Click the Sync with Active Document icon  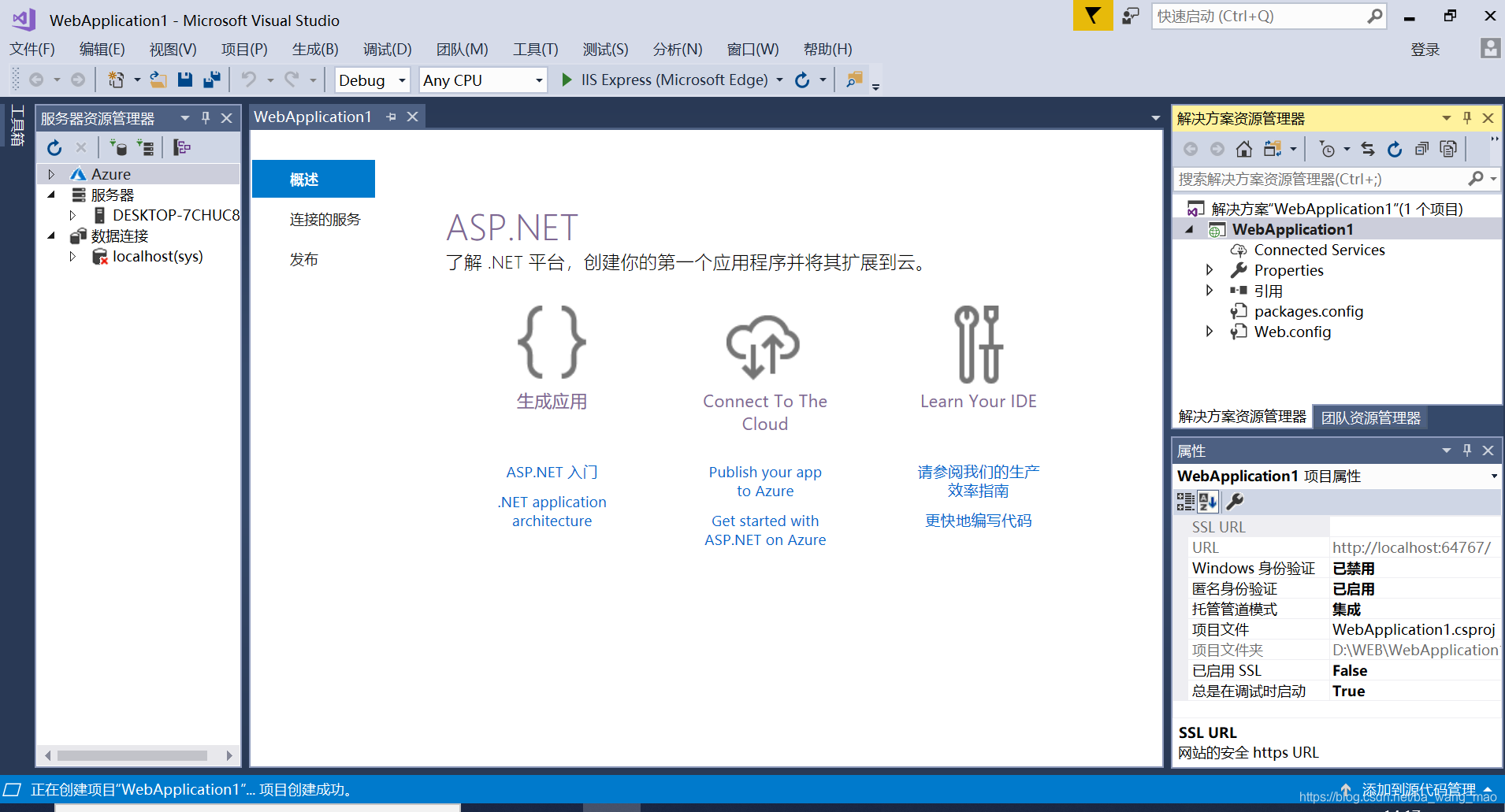pos(1368,149)
